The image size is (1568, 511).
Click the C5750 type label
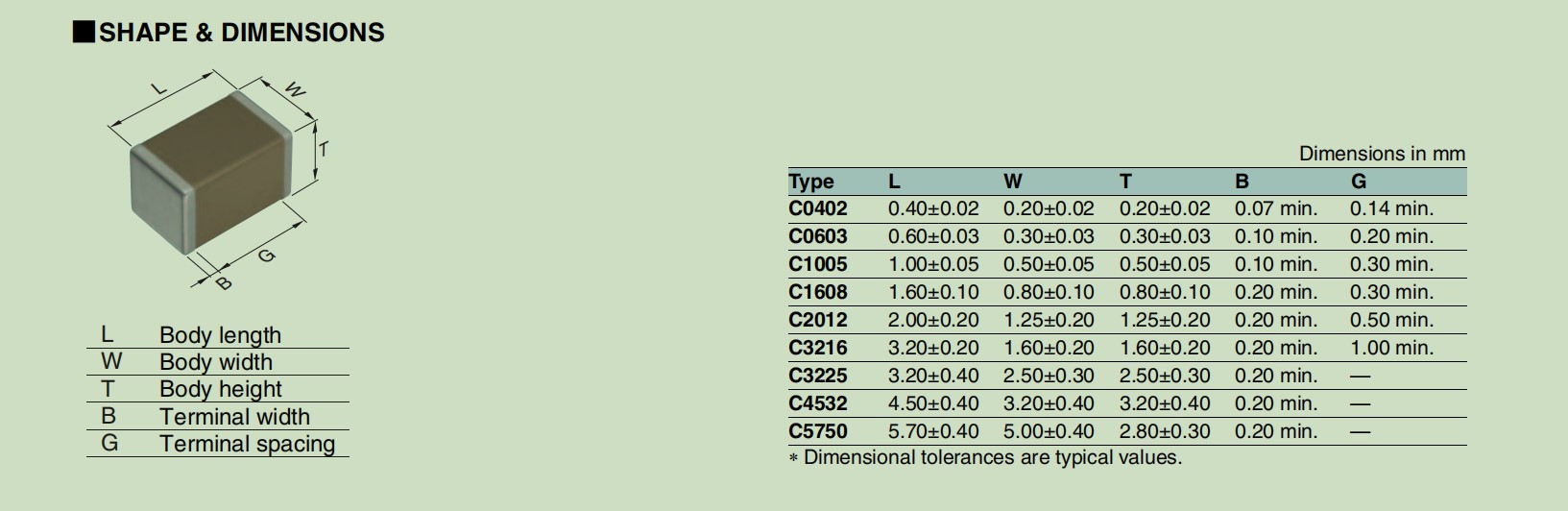818,431
